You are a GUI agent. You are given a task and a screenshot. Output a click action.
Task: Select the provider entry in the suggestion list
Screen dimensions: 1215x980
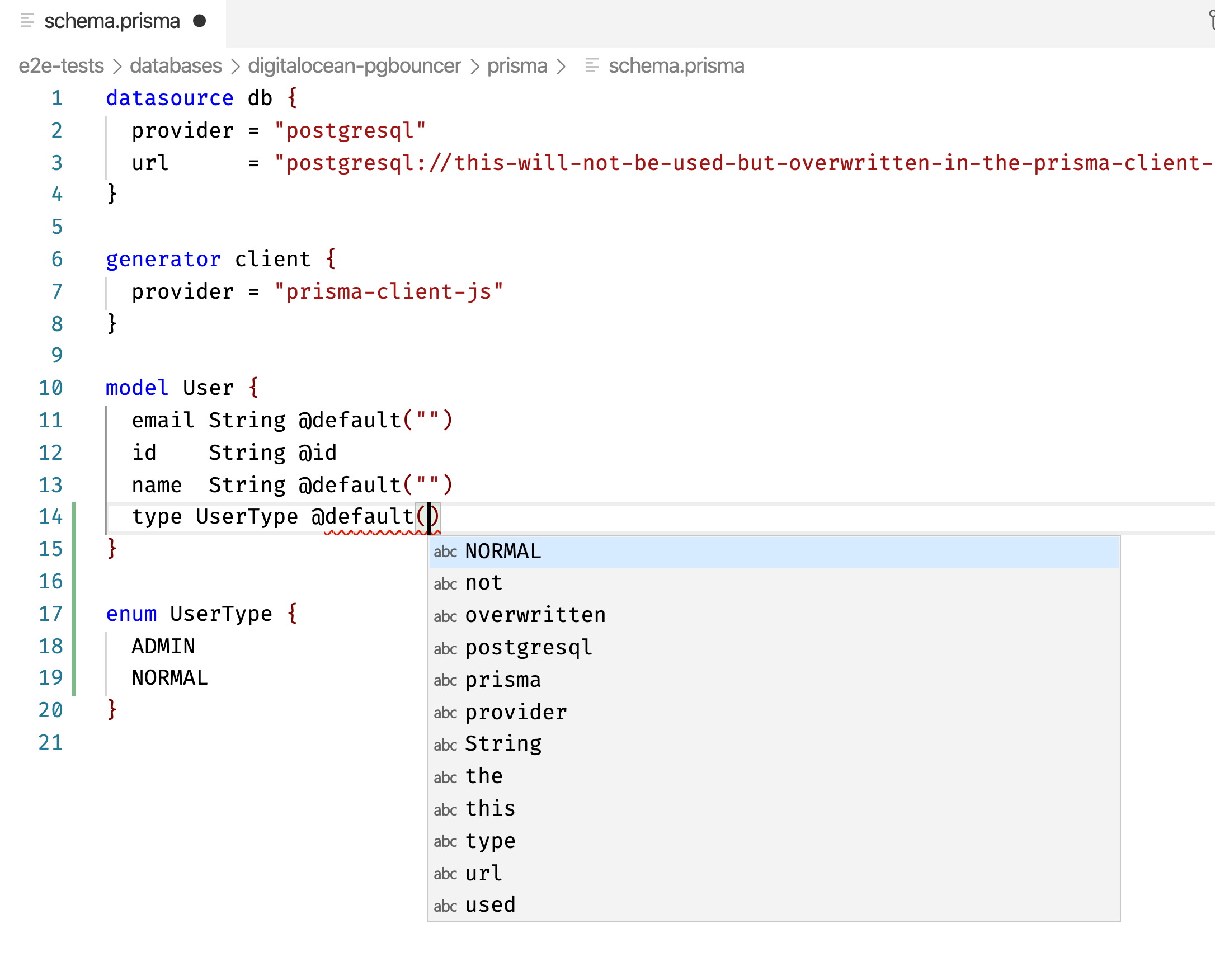[515, 712]
